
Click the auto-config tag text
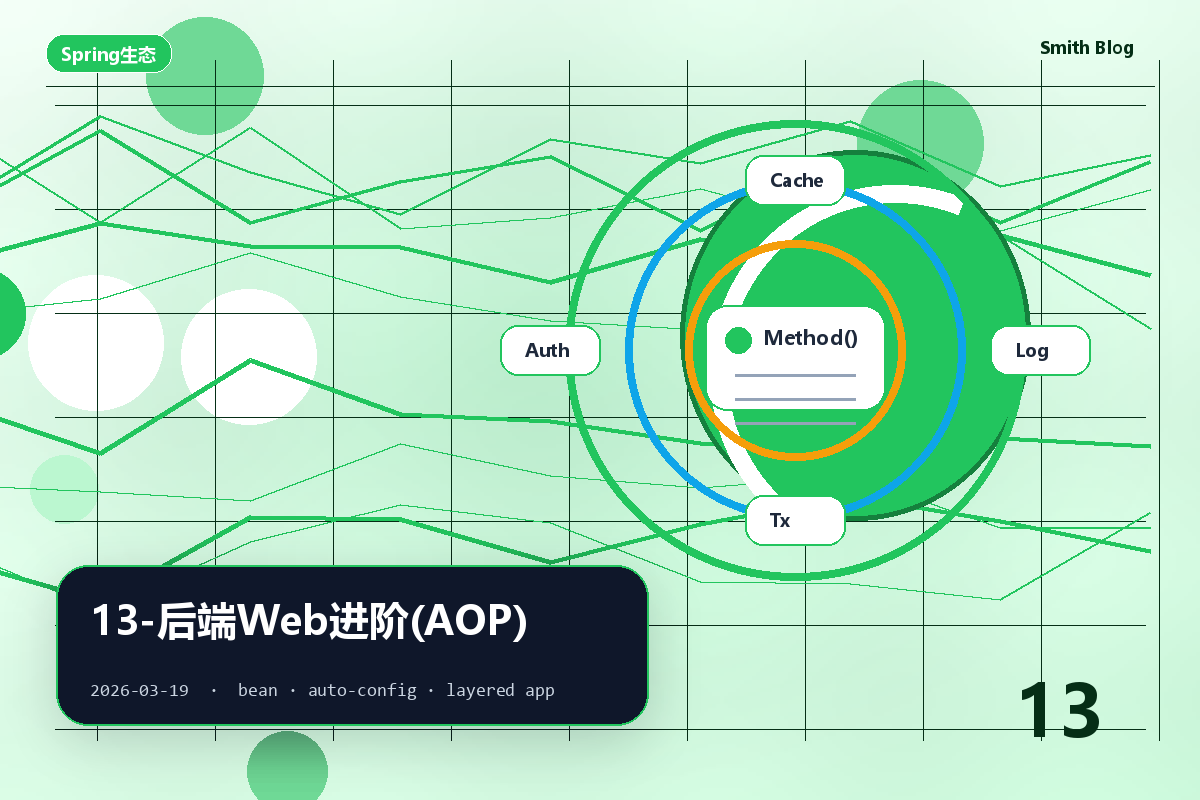coord(362,690)
